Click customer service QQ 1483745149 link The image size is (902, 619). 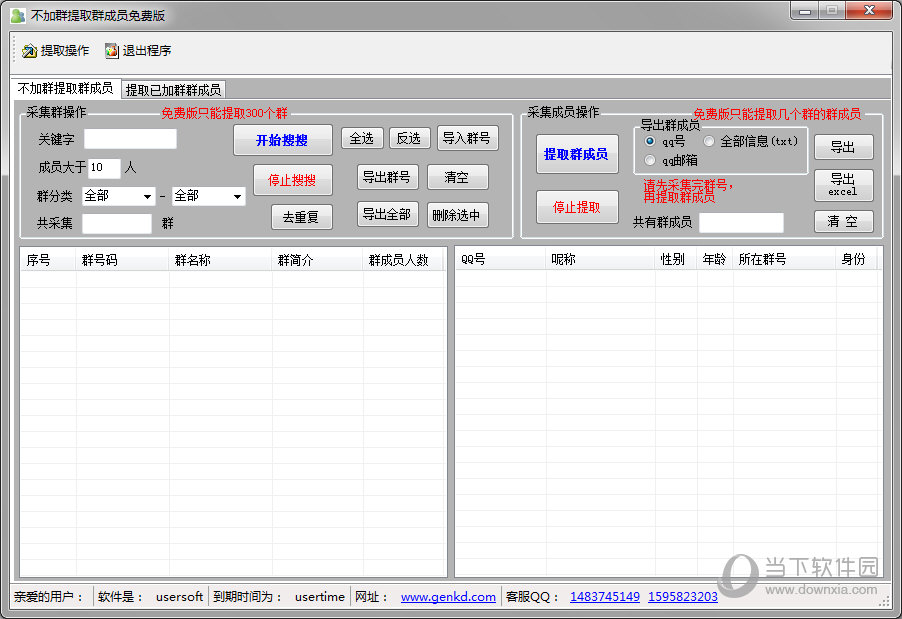point(604,597)
